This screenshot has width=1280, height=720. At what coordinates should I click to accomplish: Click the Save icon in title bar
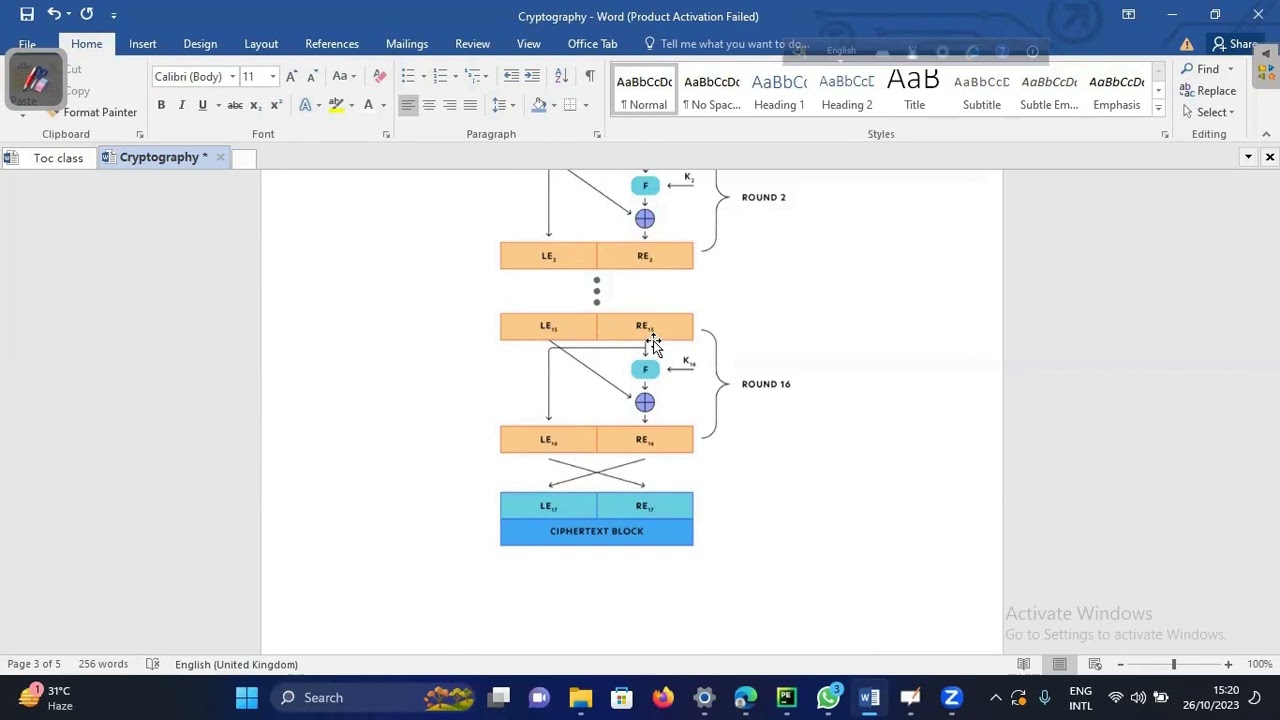(27, 14)
